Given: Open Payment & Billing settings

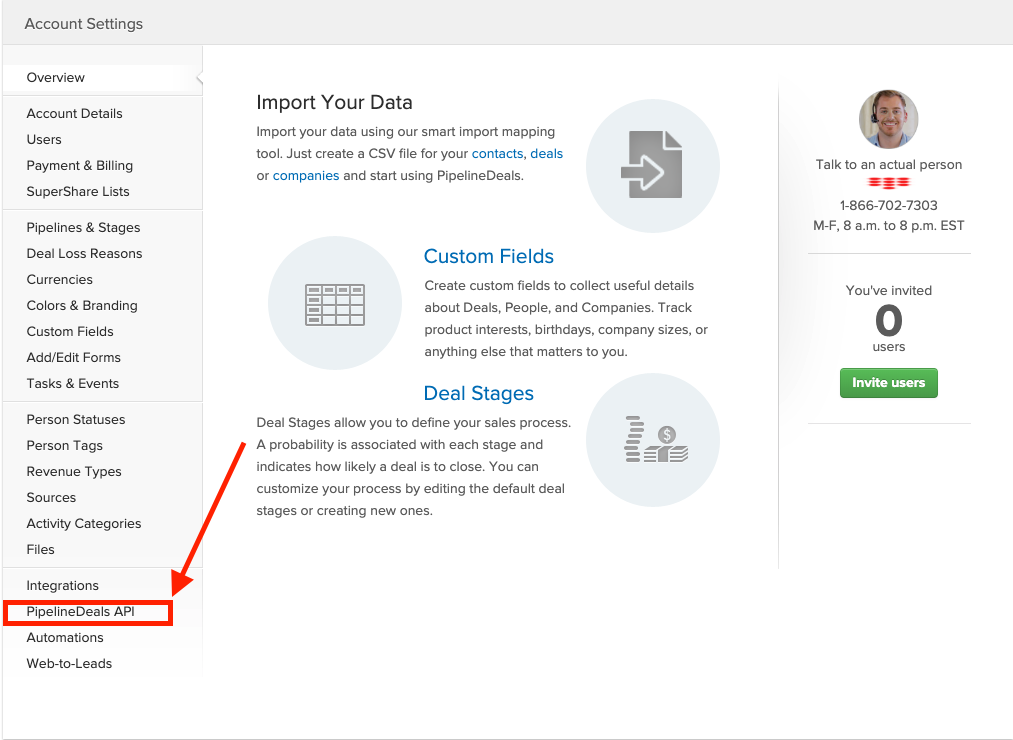Looking at the screenshot, I should pos(79,165).
